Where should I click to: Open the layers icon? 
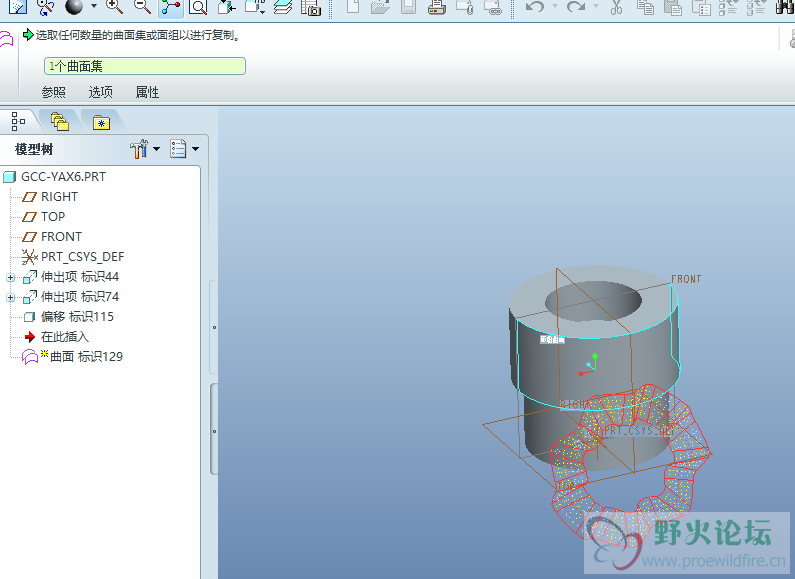[283, 7]
